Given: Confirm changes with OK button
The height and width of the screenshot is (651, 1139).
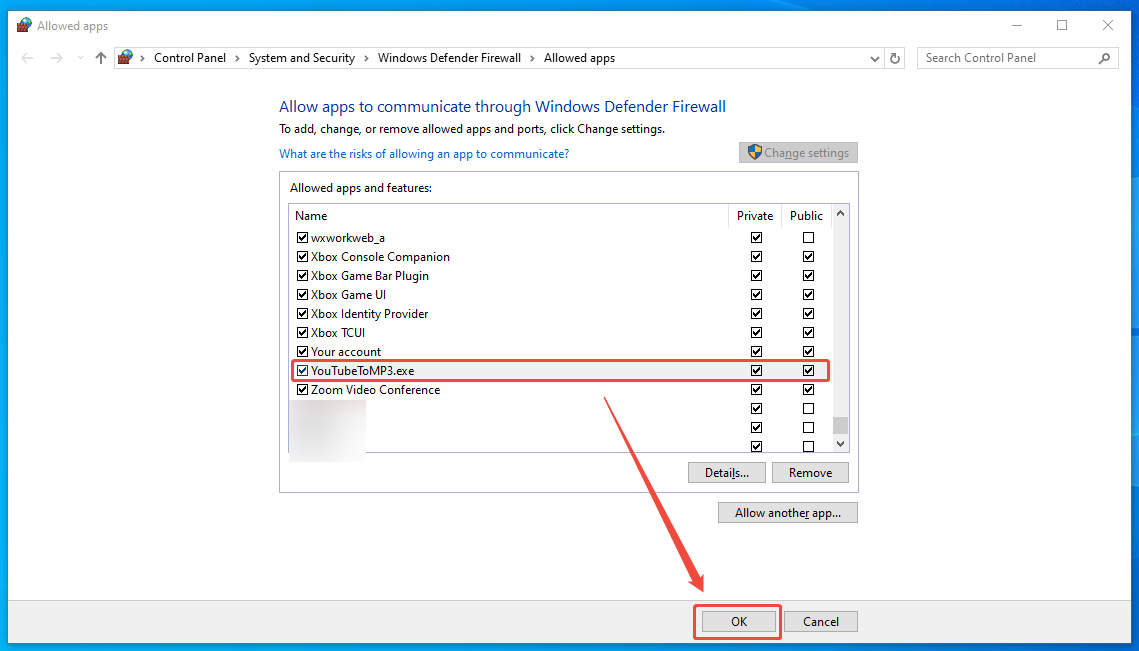Looking at the screenshot, I should pos(739,621).
